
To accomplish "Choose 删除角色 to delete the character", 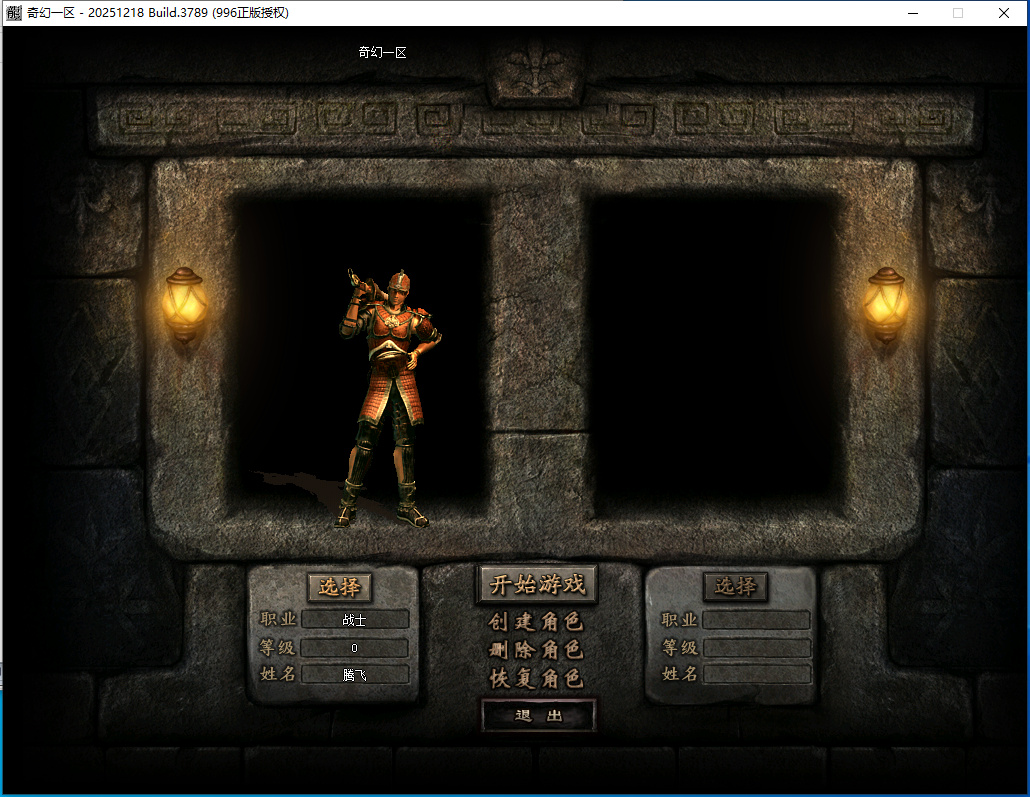I will point(536,650).
